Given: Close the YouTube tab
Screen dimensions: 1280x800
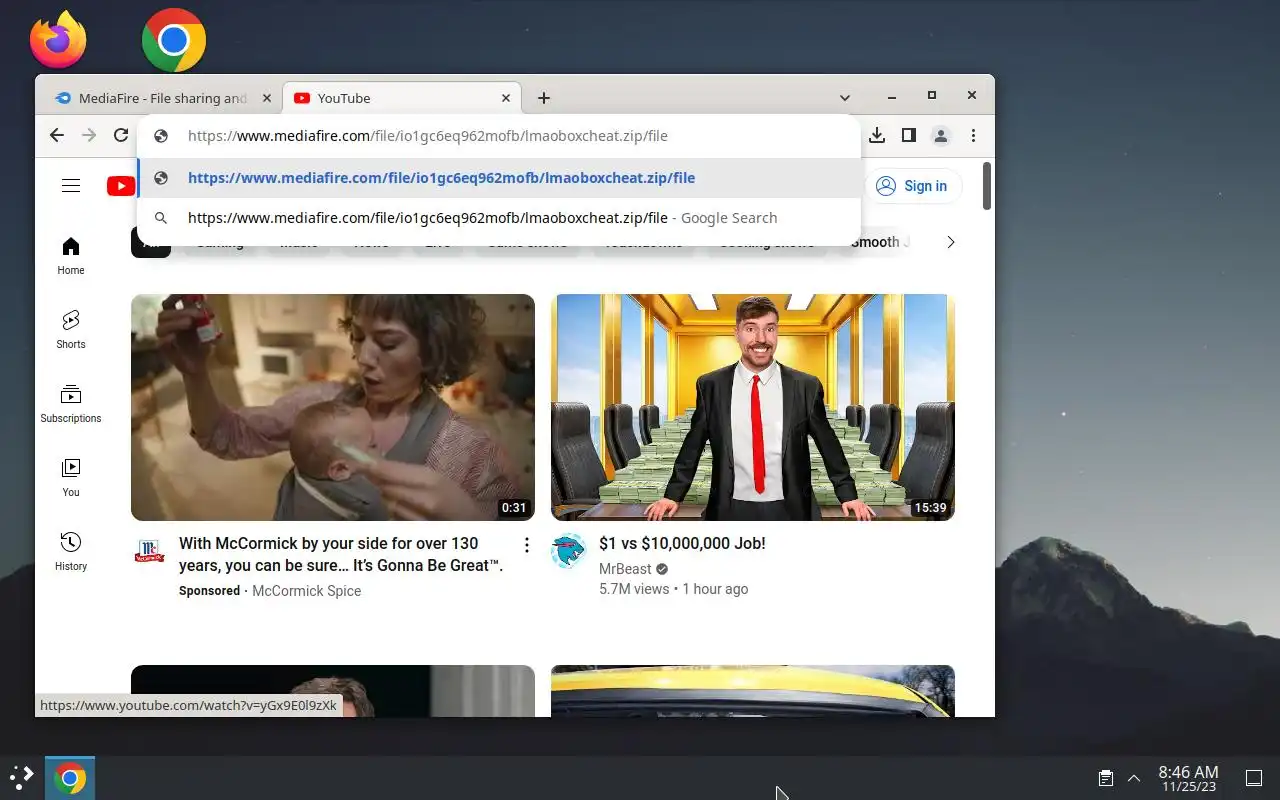Looking at the screenshot, I should (x=505, y=98).
